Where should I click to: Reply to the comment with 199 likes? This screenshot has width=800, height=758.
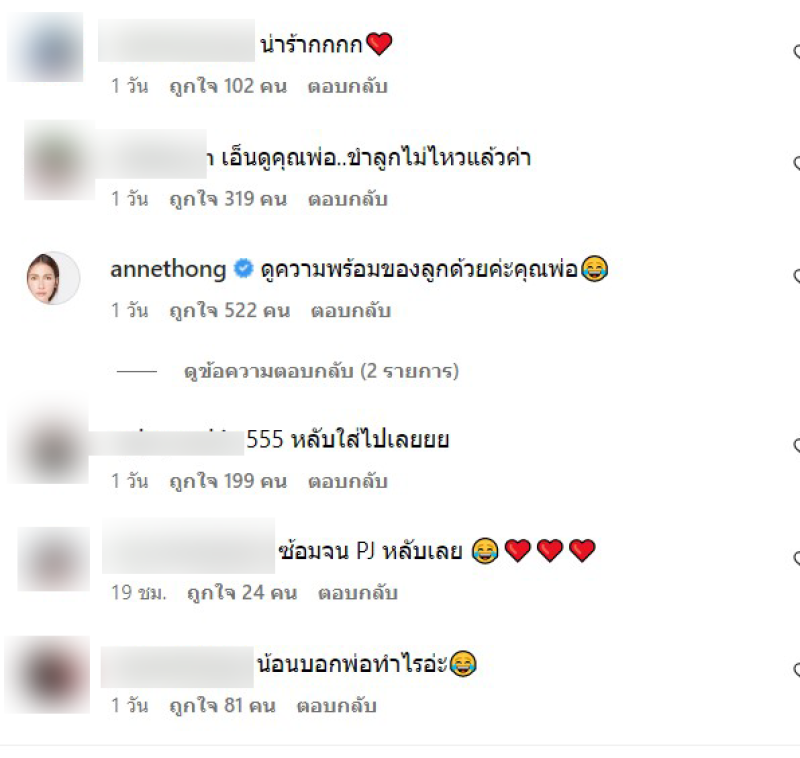tap(347, 481)
